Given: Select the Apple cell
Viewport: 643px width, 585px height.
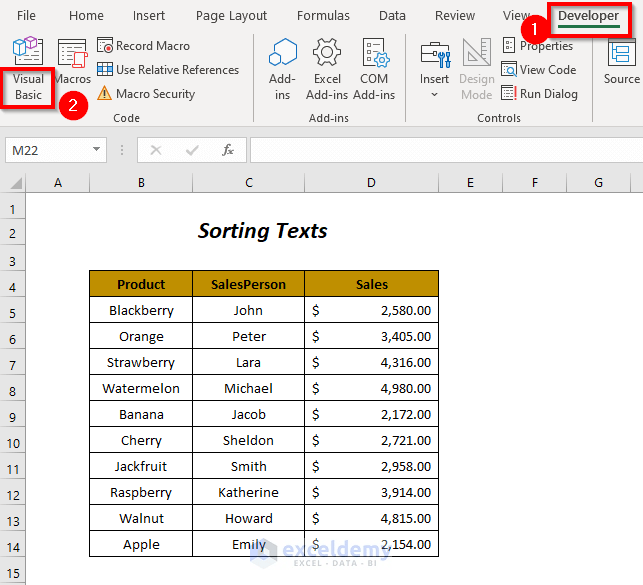Looking at the screenshot, I should 141,544.
